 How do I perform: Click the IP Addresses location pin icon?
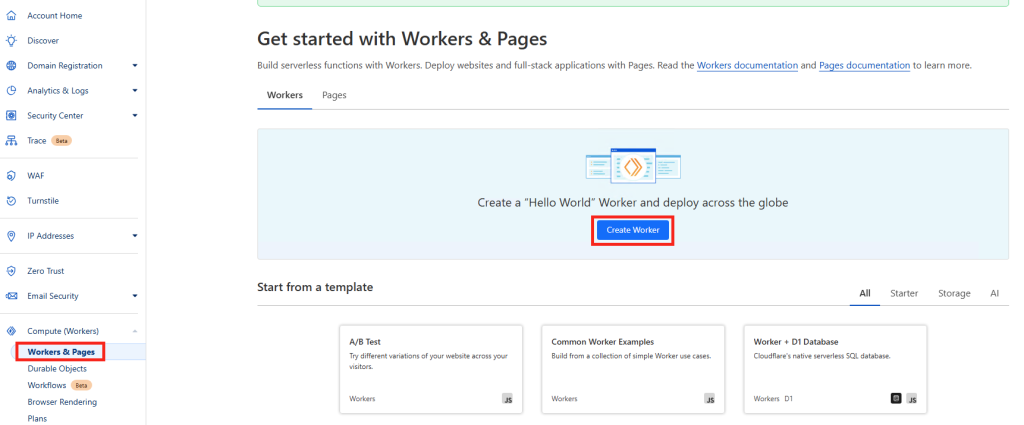click(x=11, y=236)
